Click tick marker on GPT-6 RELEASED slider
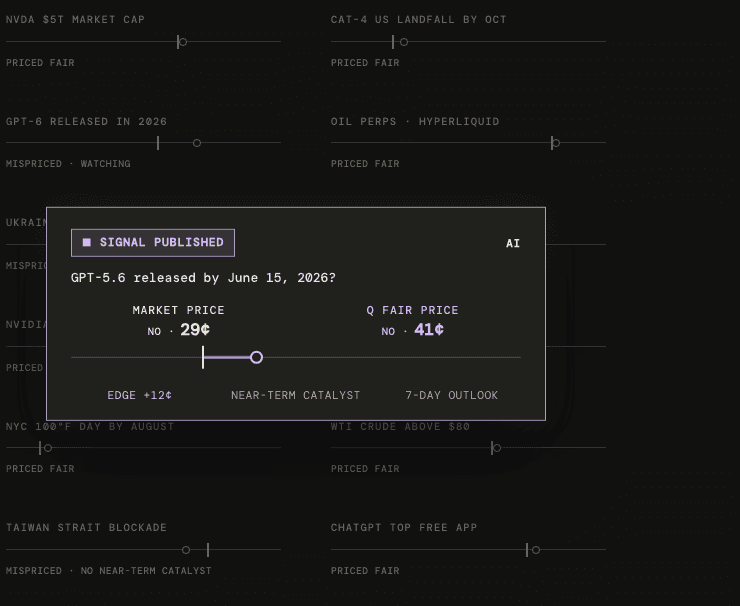Screen dimensions: 740x606 [x=158, y=143]
